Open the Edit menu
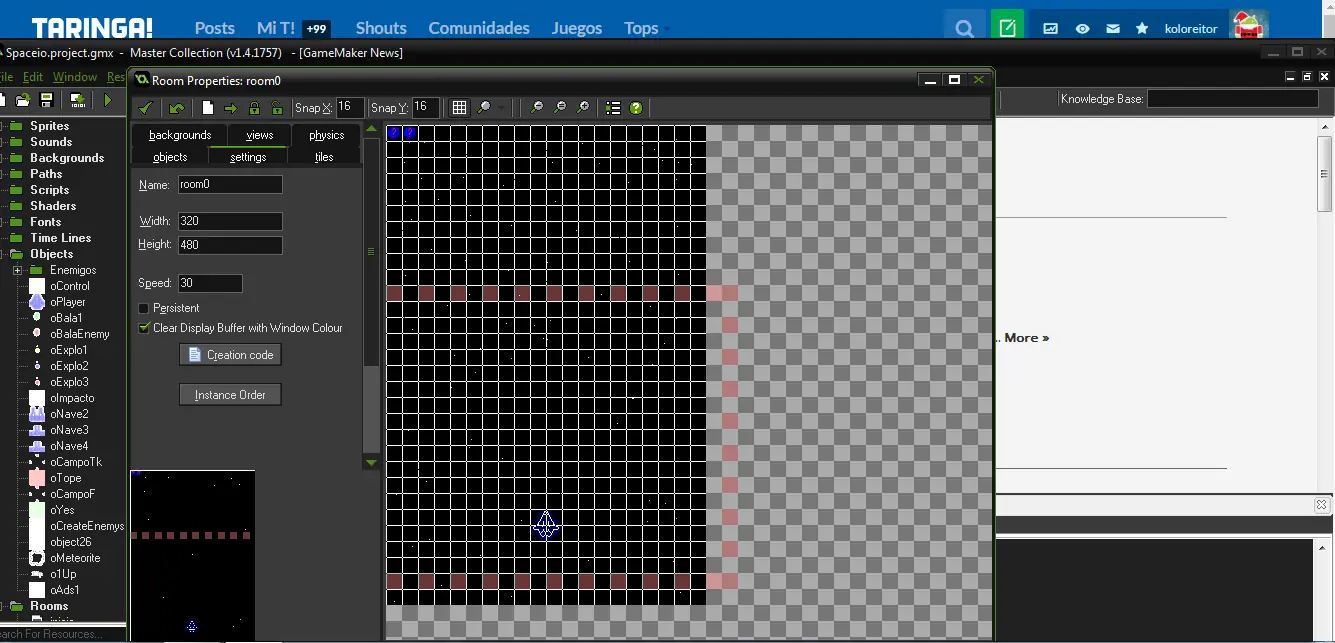This screenshot has height=643, width=1335. pos(33,77)
